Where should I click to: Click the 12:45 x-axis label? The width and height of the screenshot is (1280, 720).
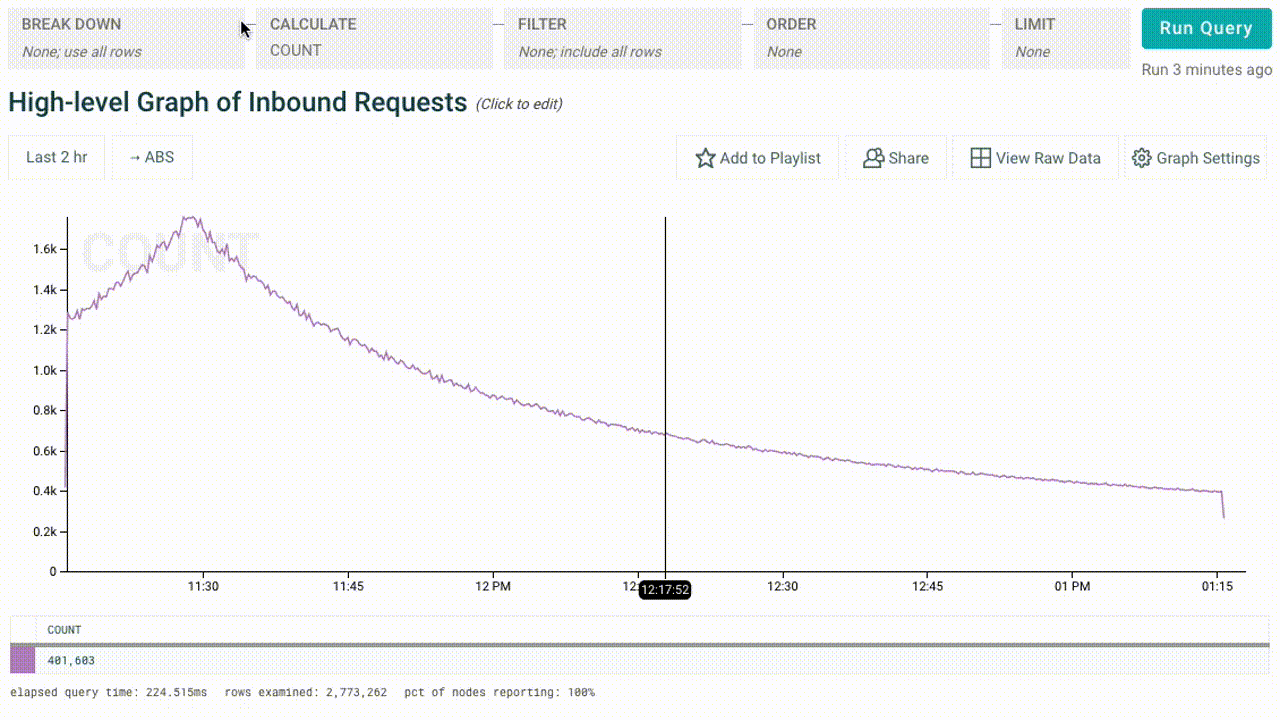tap(927, 587)
